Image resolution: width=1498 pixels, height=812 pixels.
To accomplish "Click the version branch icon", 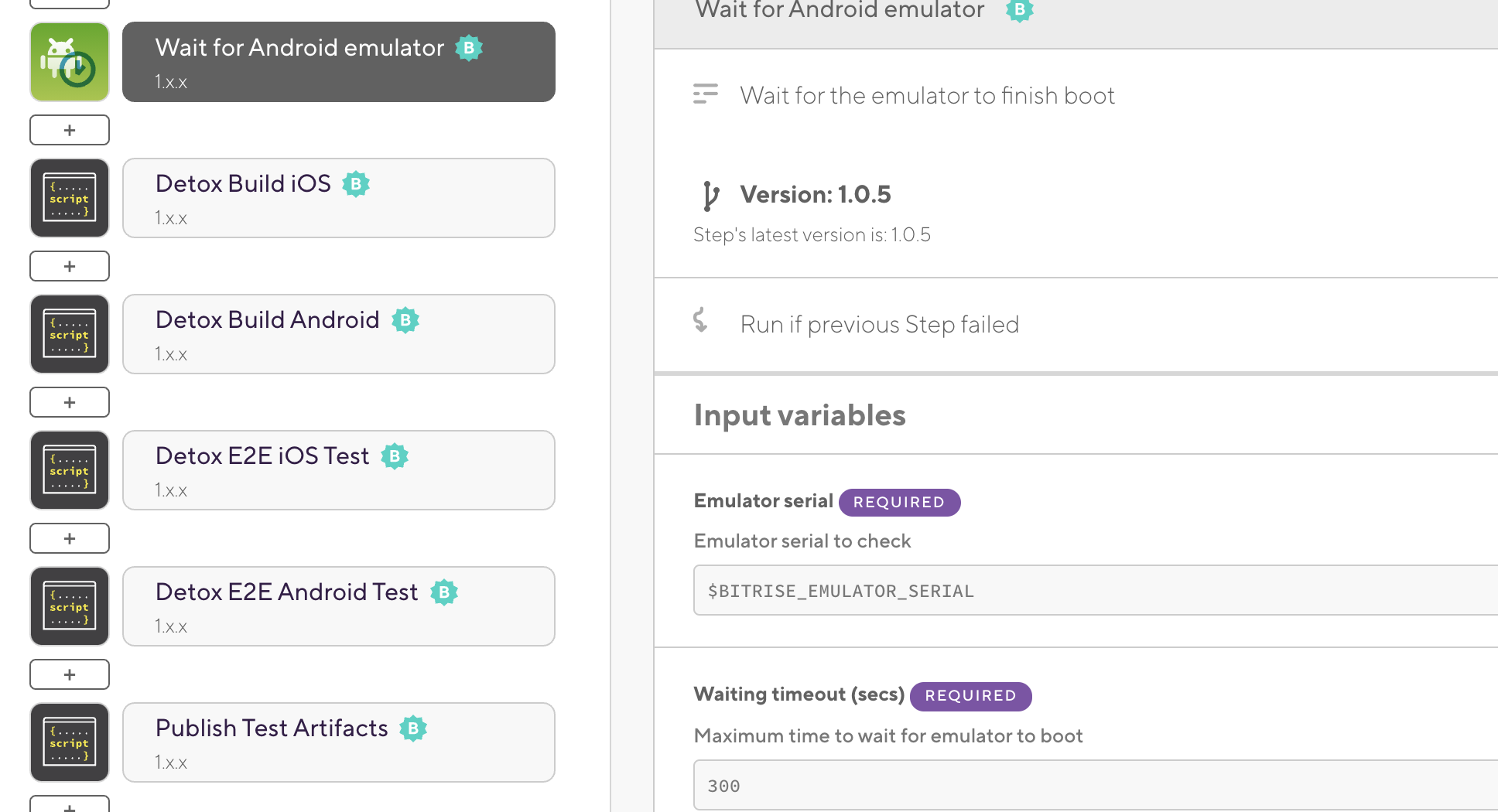I will [710, 196].
